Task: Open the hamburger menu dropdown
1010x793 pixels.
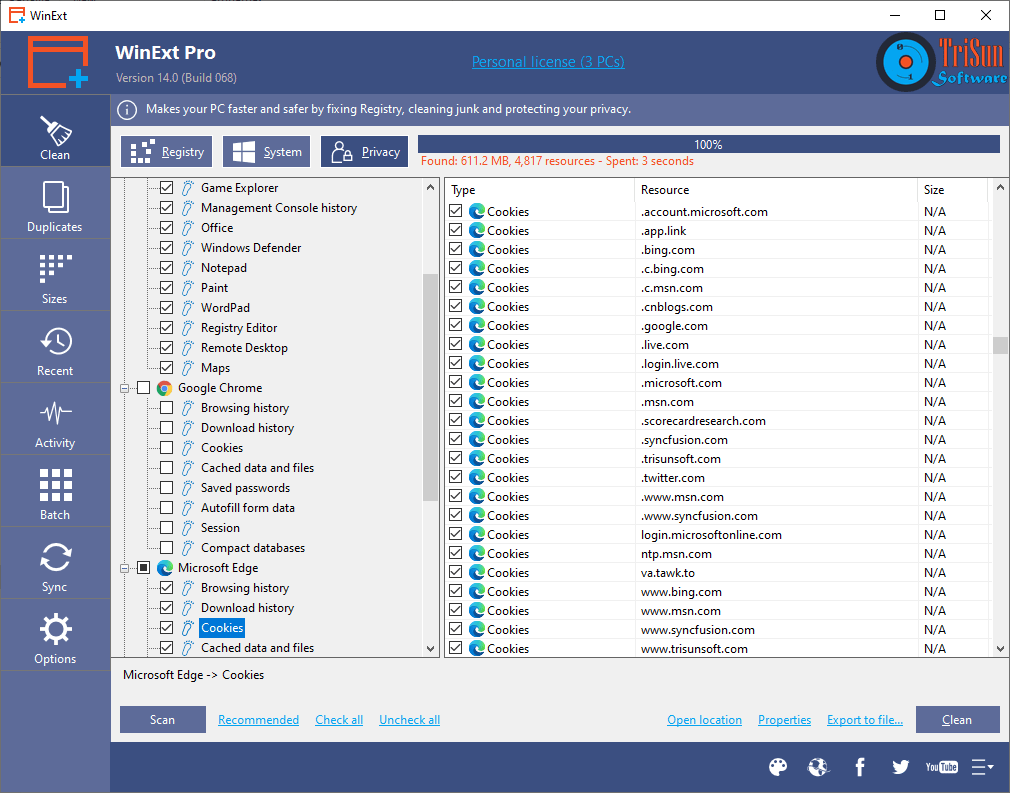Action: coord(983,766)
